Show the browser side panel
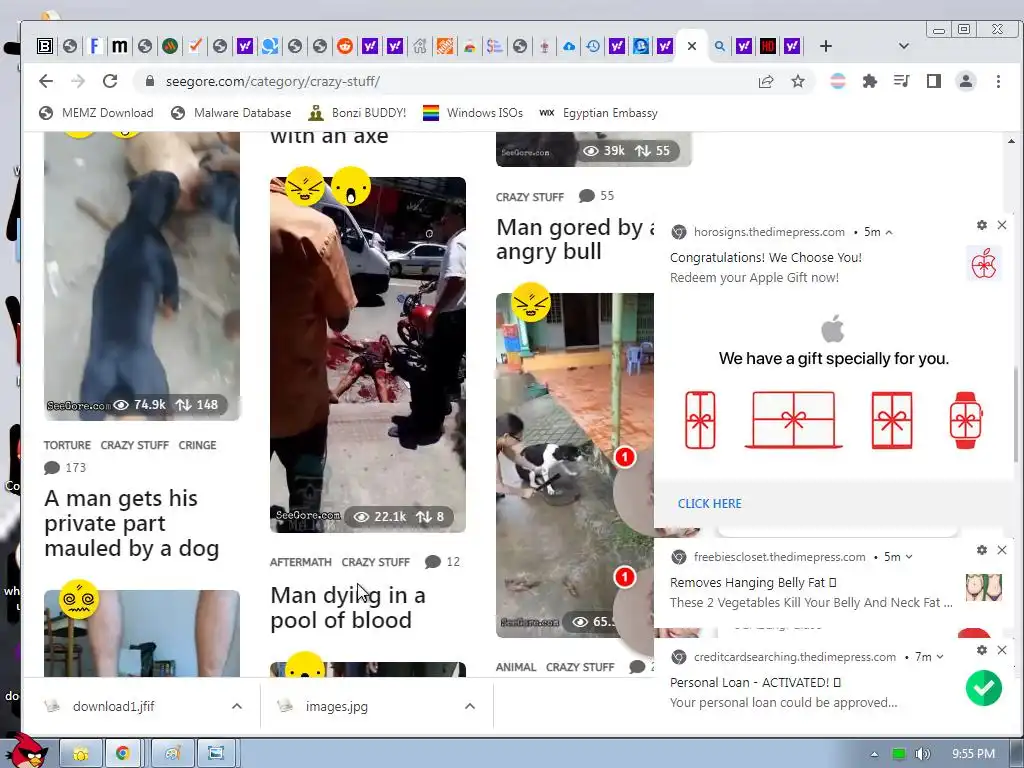The image size is (1024, 768). coord(933,81)
